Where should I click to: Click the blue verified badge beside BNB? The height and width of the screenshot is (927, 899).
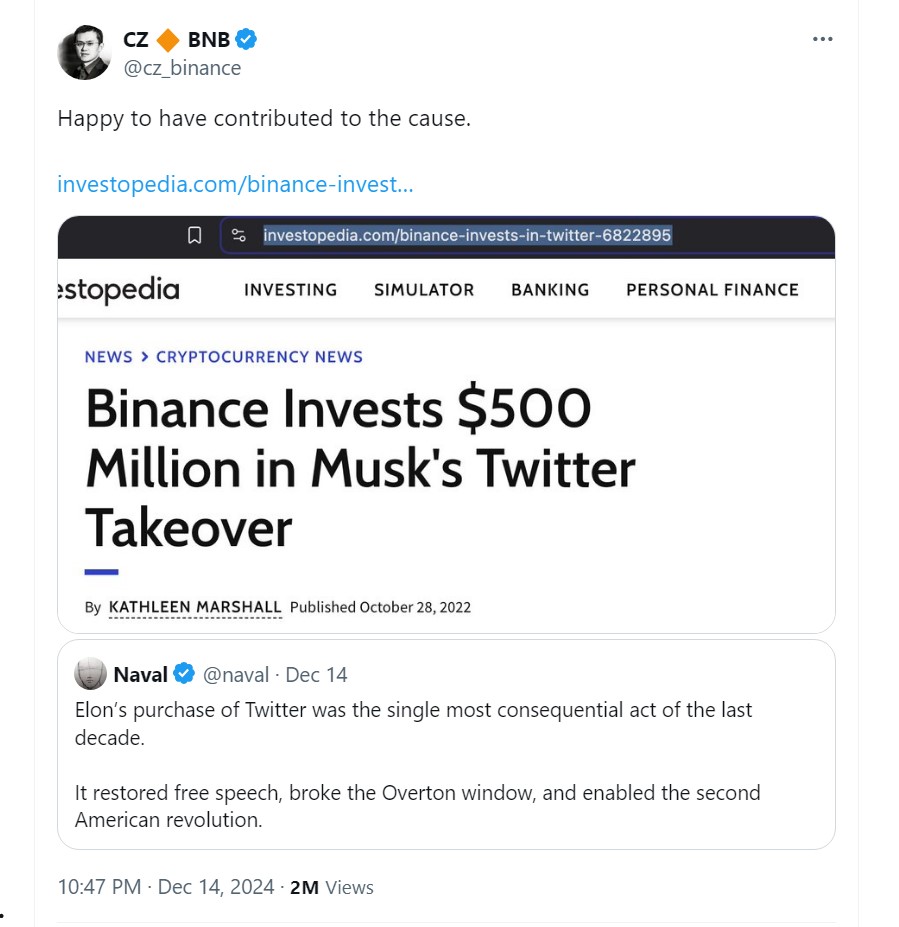[246, 40]
